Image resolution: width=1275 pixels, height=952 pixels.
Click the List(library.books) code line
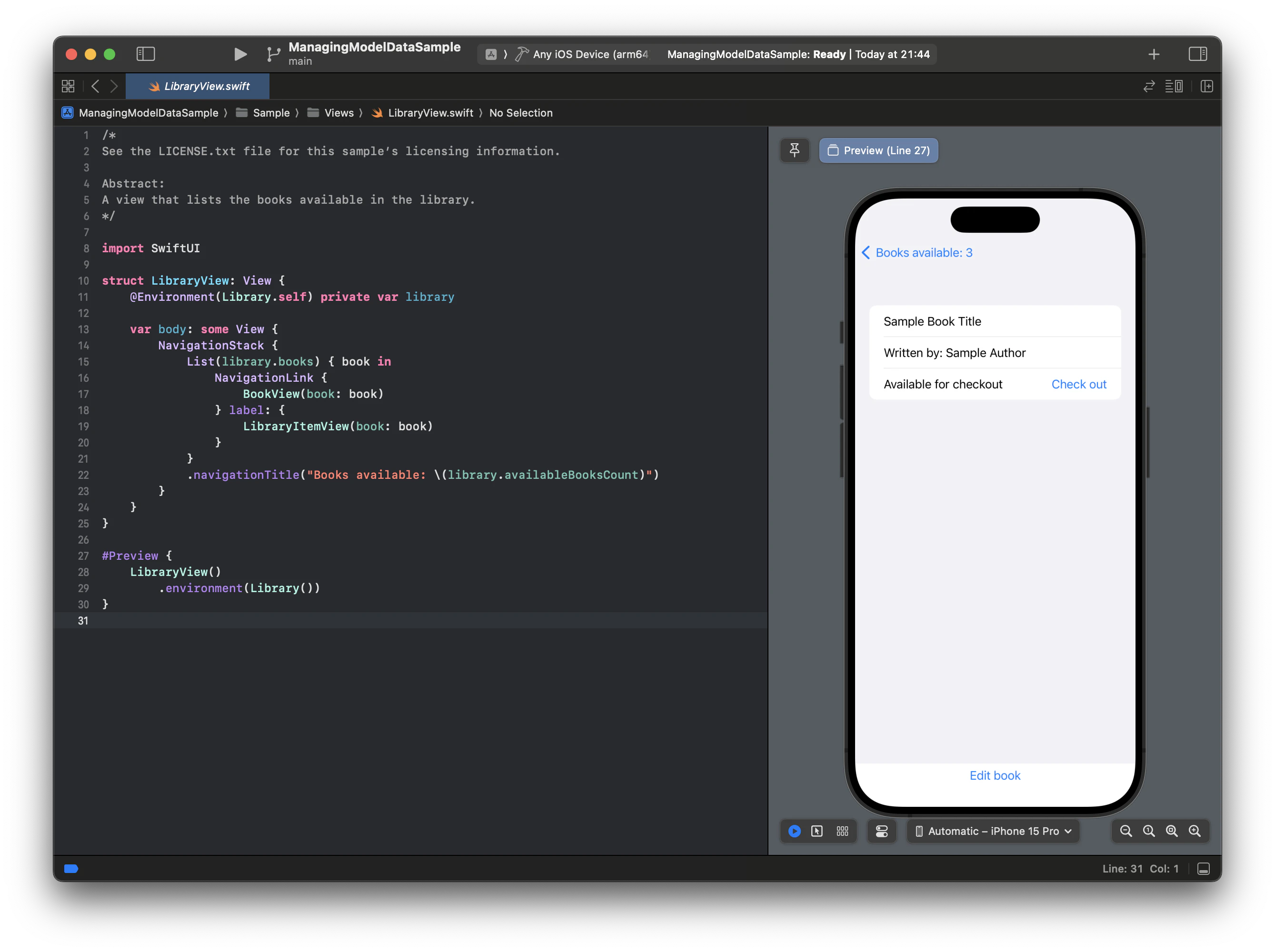pyautogui.click(x=289, y=361)
